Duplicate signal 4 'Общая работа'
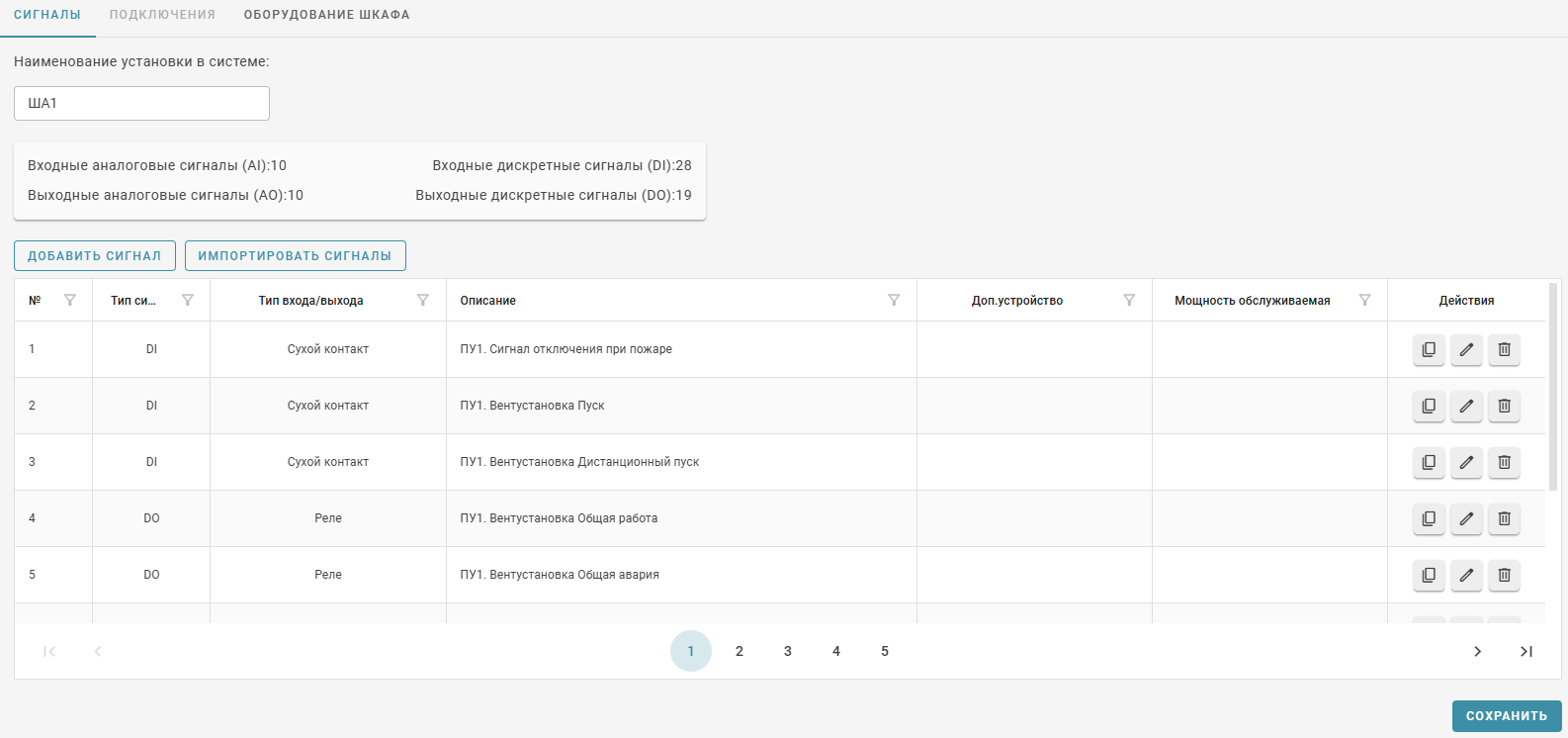 [x=1429, y=518]
